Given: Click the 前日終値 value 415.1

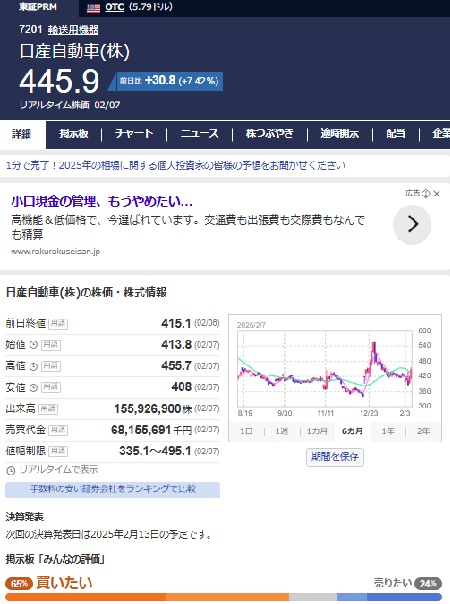Looking at the screenshot, I should pyautogui.click(x=176, y=323).
